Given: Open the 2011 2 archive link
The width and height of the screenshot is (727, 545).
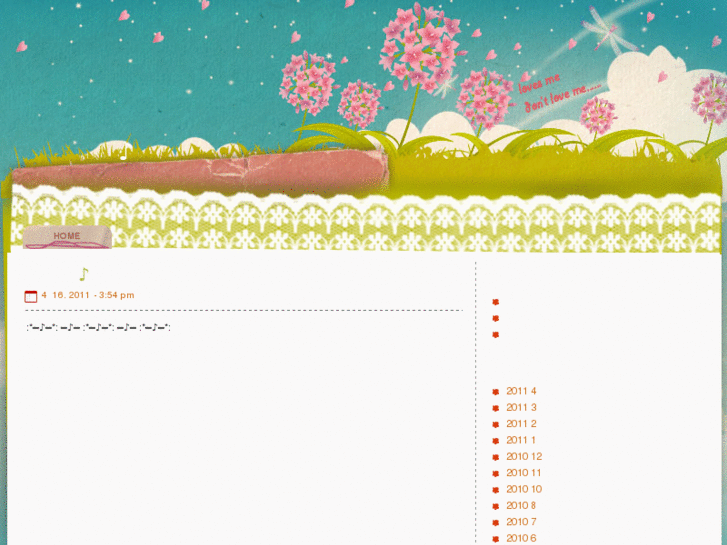Looking at the screenshot, I should click(x=521, y=423).
